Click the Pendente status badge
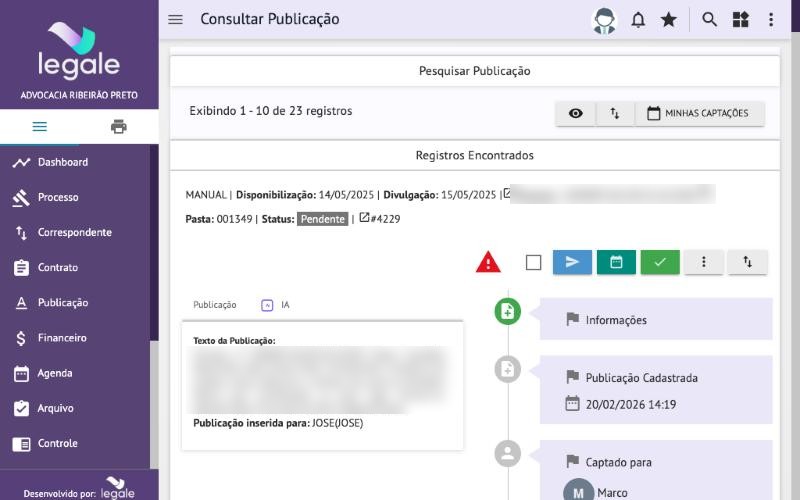 [322, 219]
